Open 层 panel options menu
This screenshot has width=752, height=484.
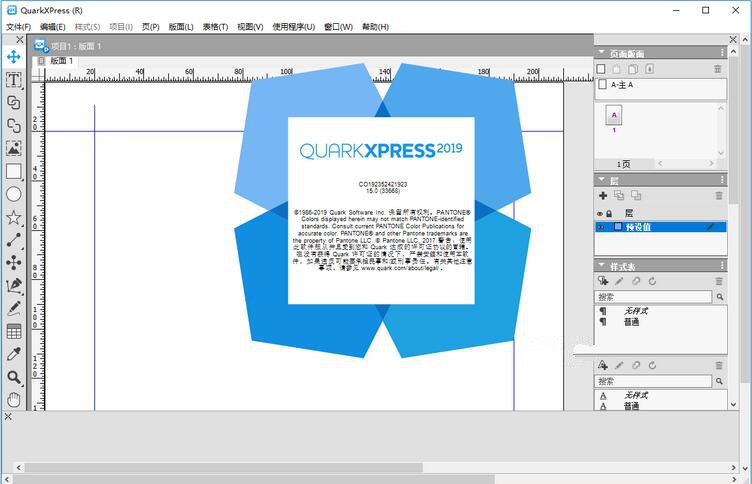click(722, 180)
